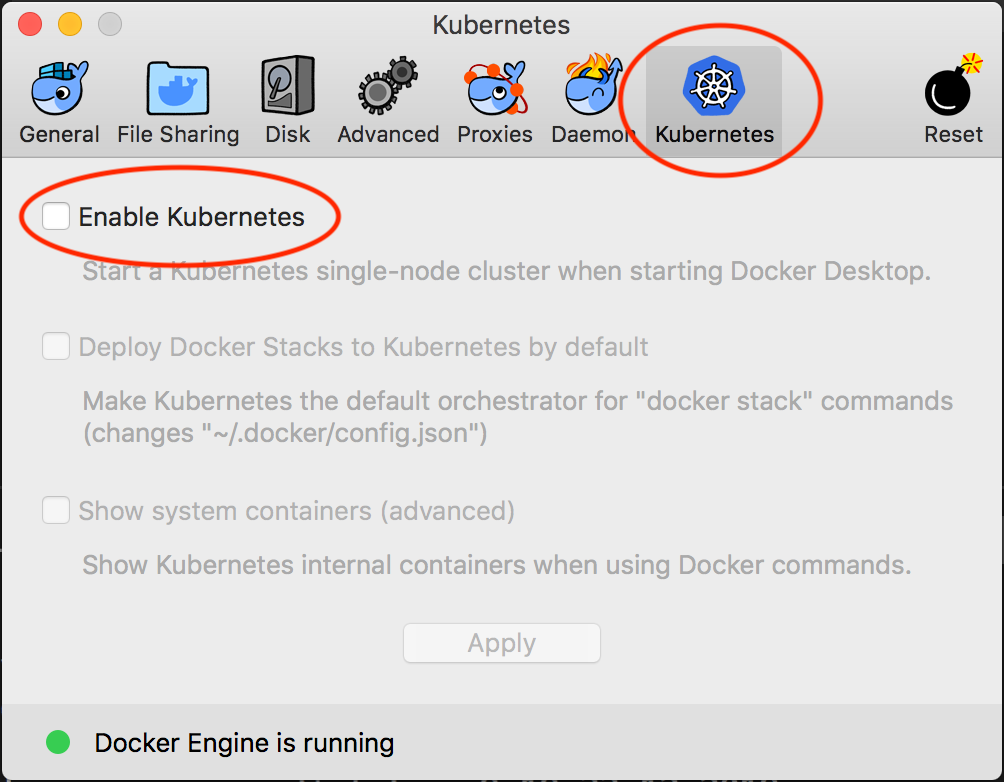This screenshot has width=1004, height=782.
Task: Select the Kubernetes helm wheel icon
Action: [713, 85]
